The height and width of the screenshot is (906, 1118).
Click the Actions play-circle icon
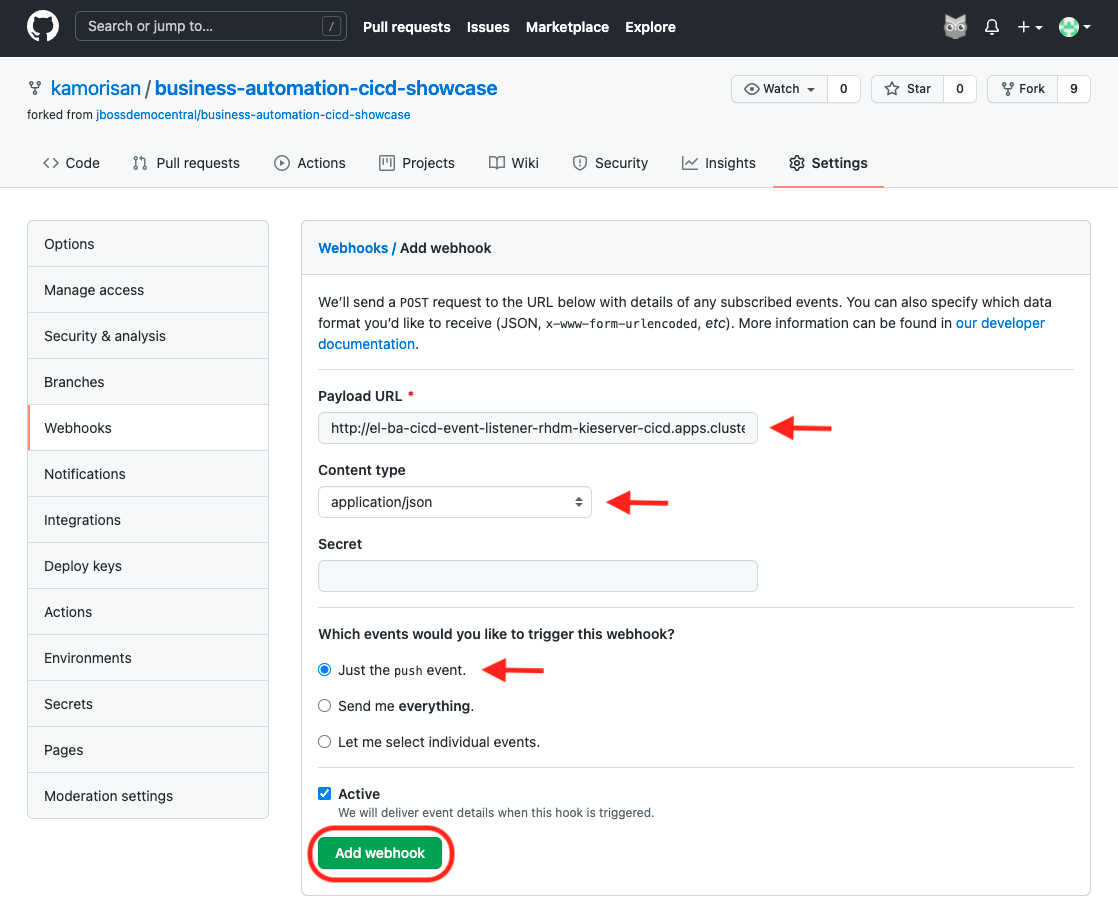282,163
